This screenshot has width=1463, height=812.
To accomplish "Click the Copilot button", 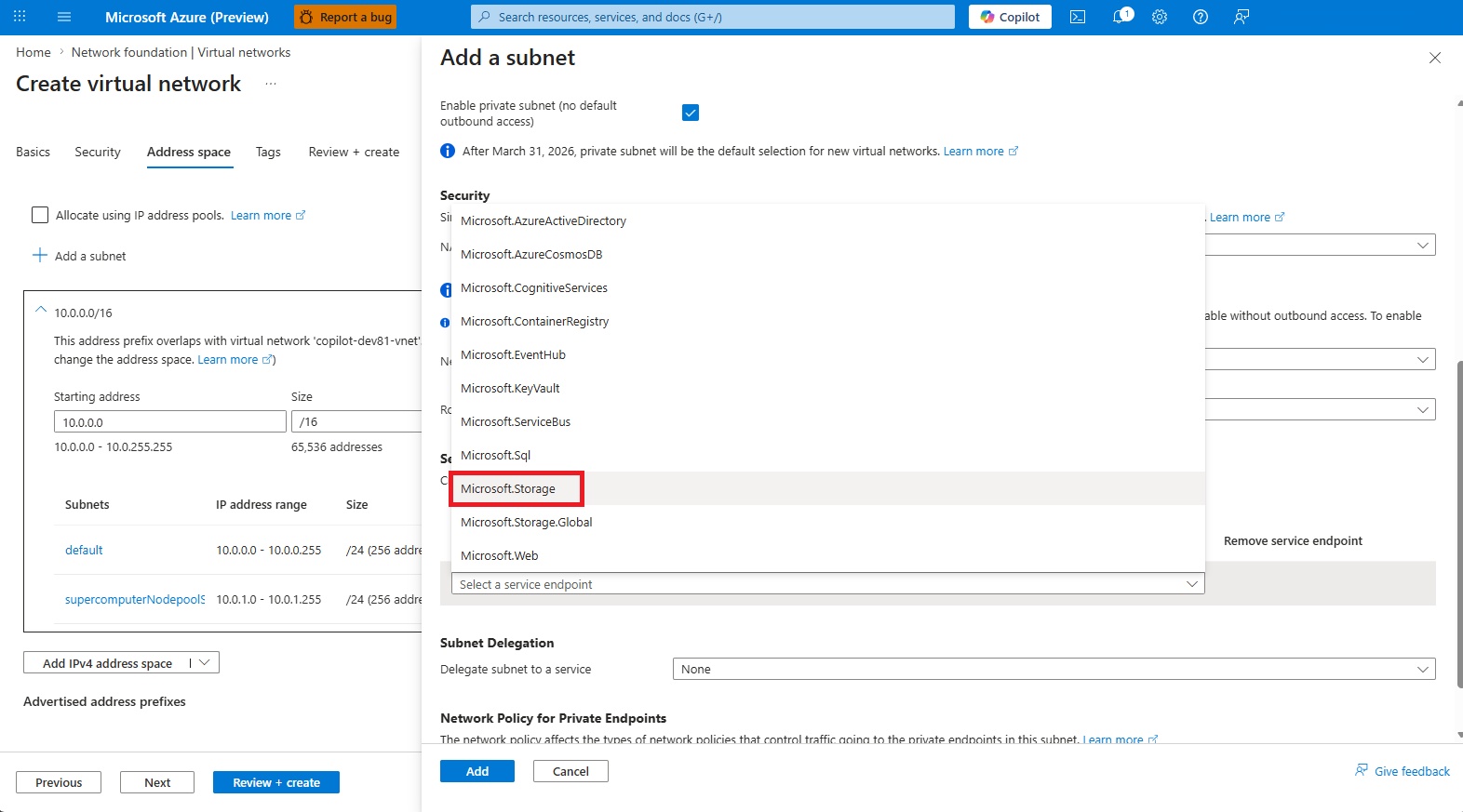I will 1010,17.
